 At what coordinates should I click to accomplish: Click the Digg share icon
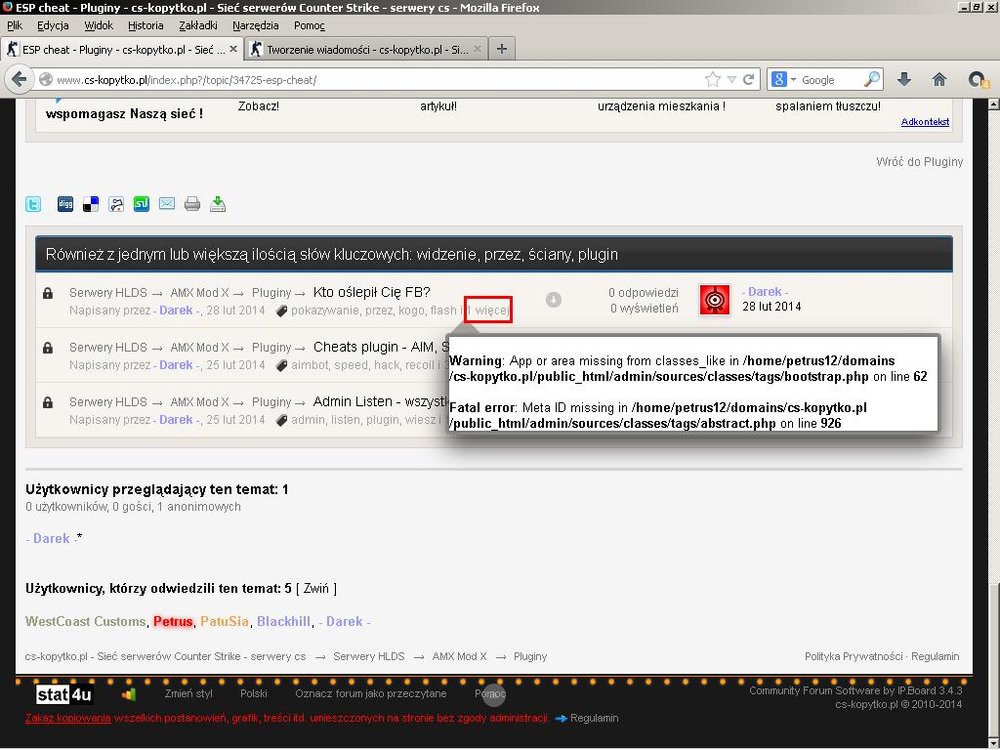pos(65,204)
